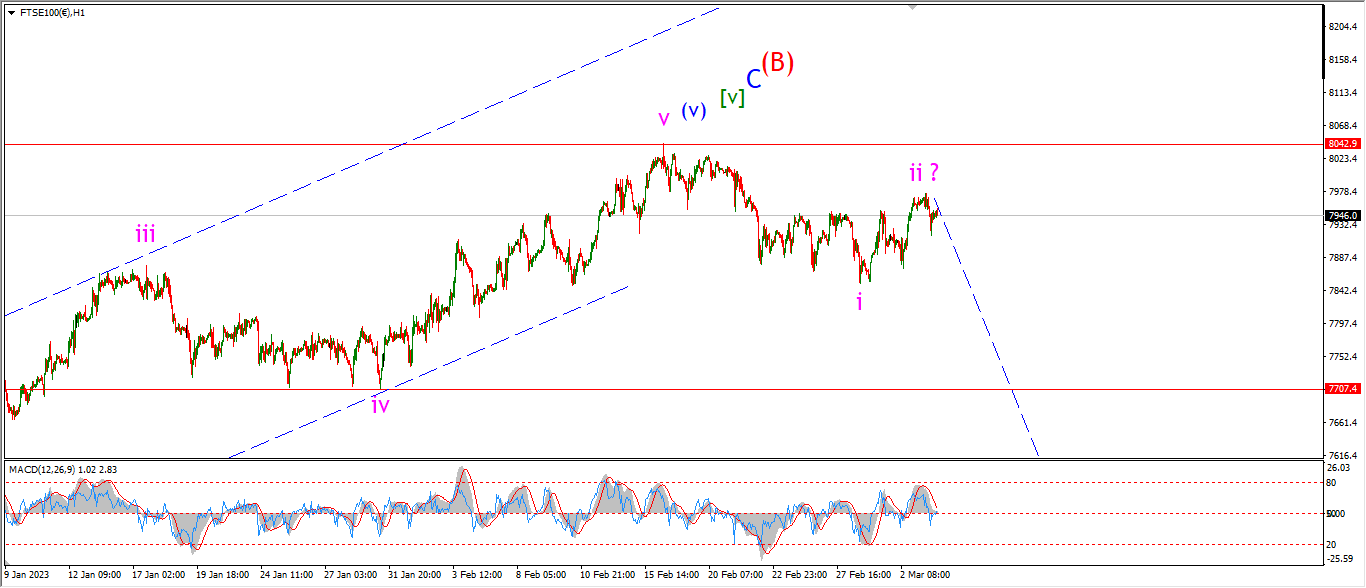Viewport: 1366px width, 588px height.
Task: Select the 8042.9 red price label
Action: pyautogui.click(x=1343, y=144)
